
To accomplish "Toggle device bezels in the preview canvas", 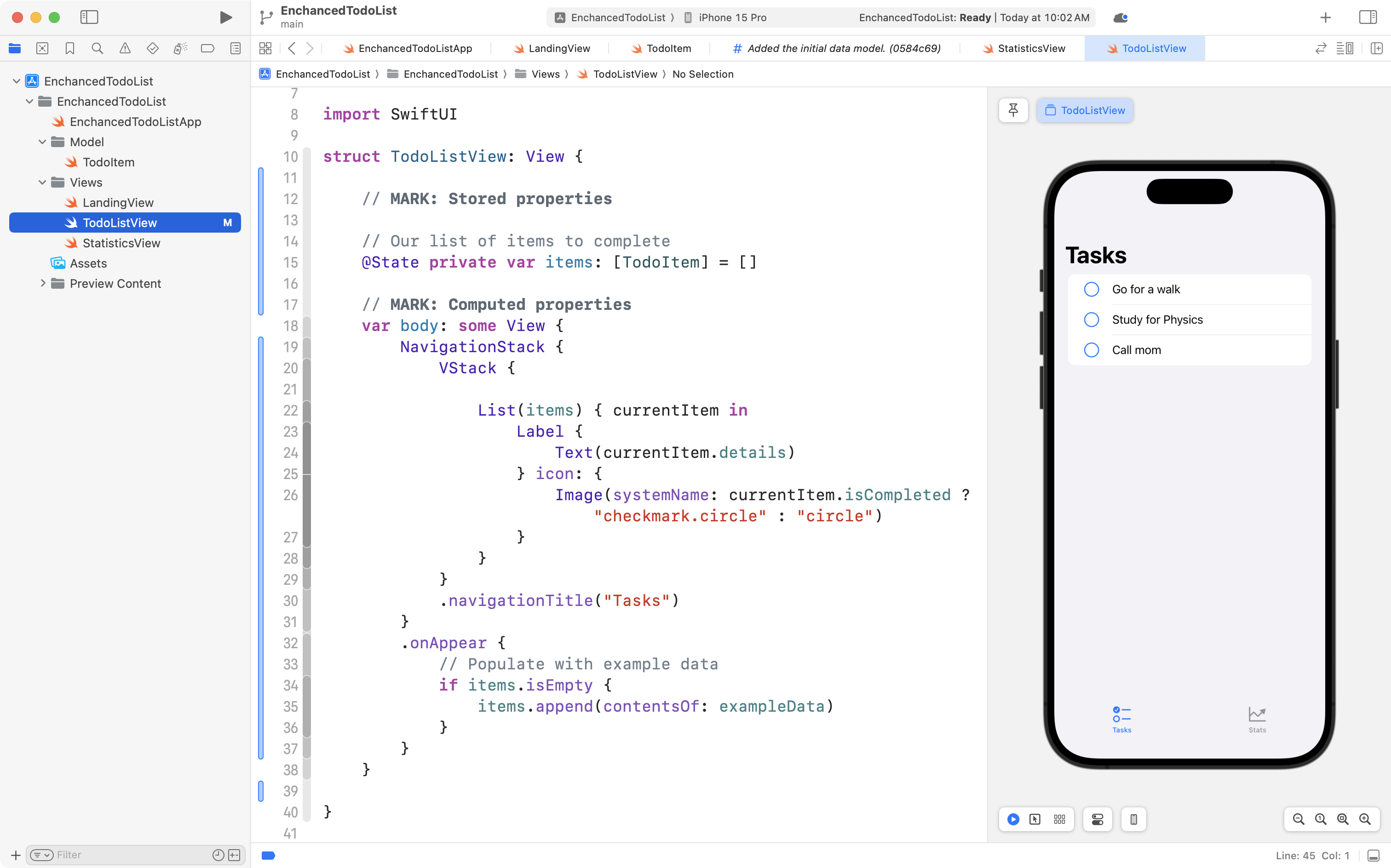I will [x=1133, y=819].
